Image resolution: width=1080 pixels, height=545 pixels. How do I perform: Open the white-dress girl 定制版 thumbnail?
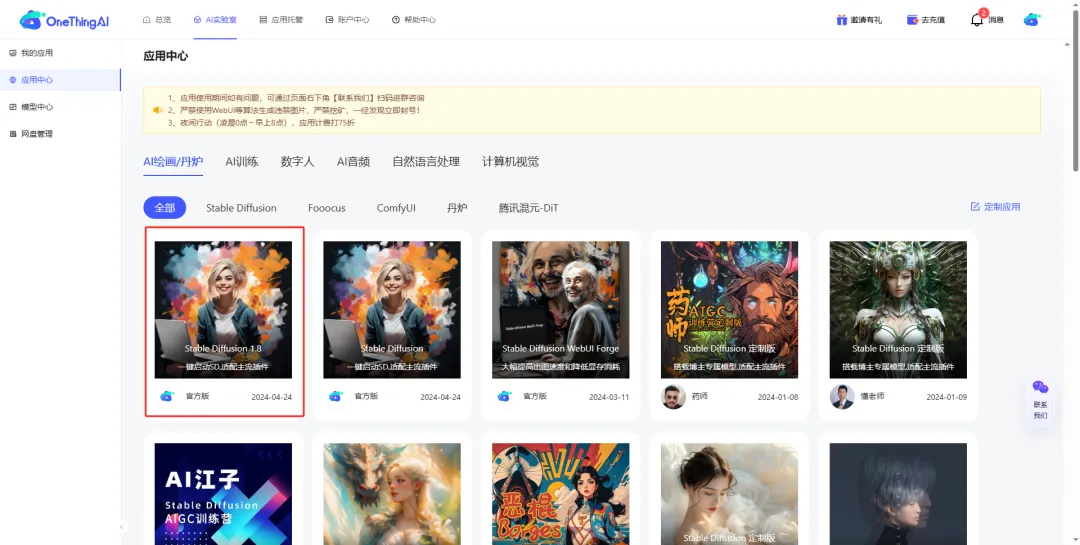pyautogui.click(x=729, y=494)
